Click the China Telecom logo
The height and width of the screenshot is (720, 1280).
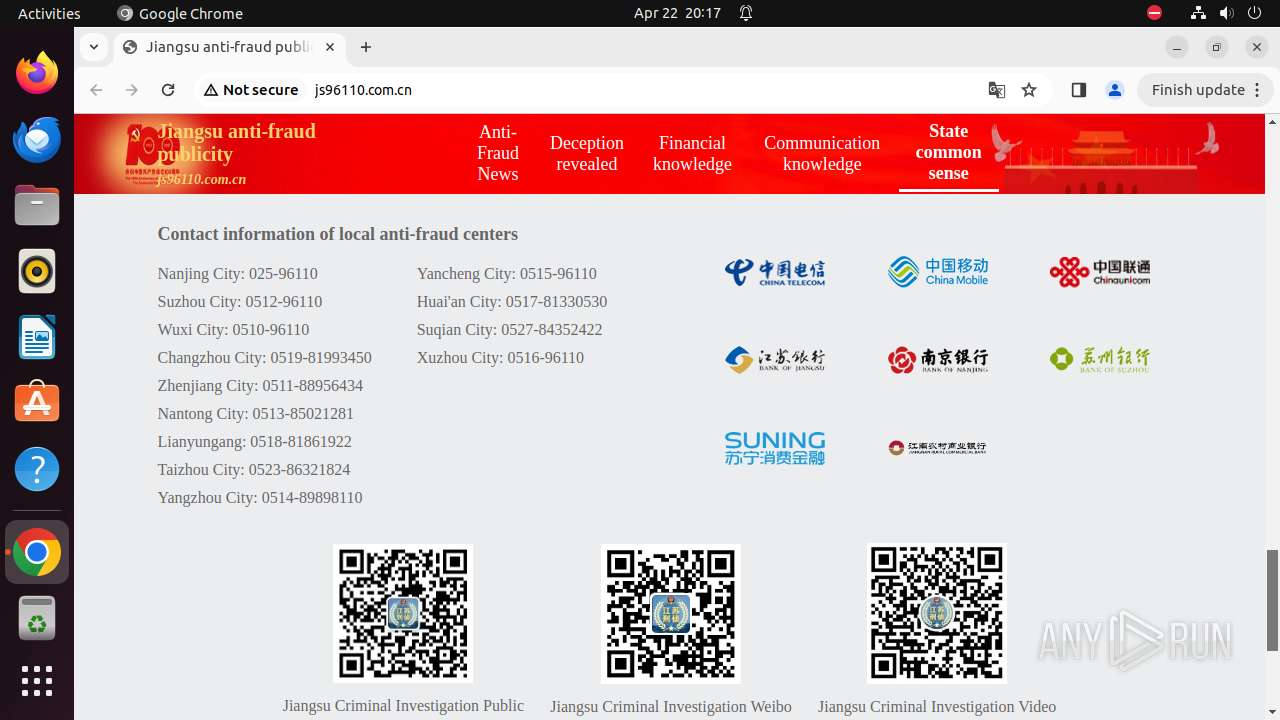[x=775, y=272]
